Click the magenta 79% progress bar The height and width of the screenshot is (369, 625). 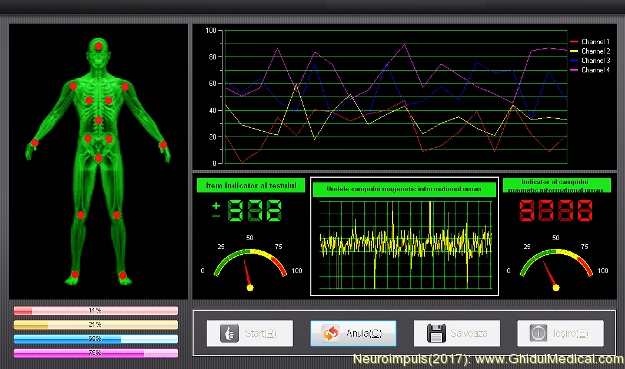click(96, 353)
